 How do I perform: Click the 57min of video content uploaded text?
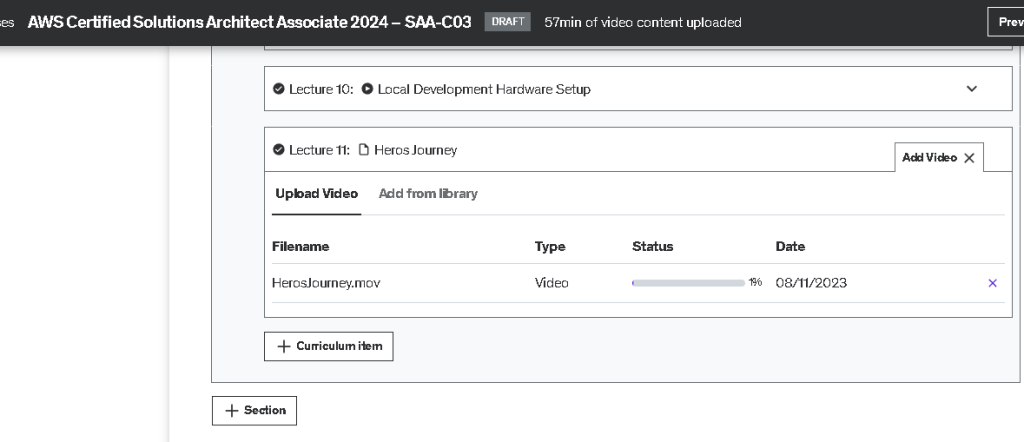click(643, 22)
